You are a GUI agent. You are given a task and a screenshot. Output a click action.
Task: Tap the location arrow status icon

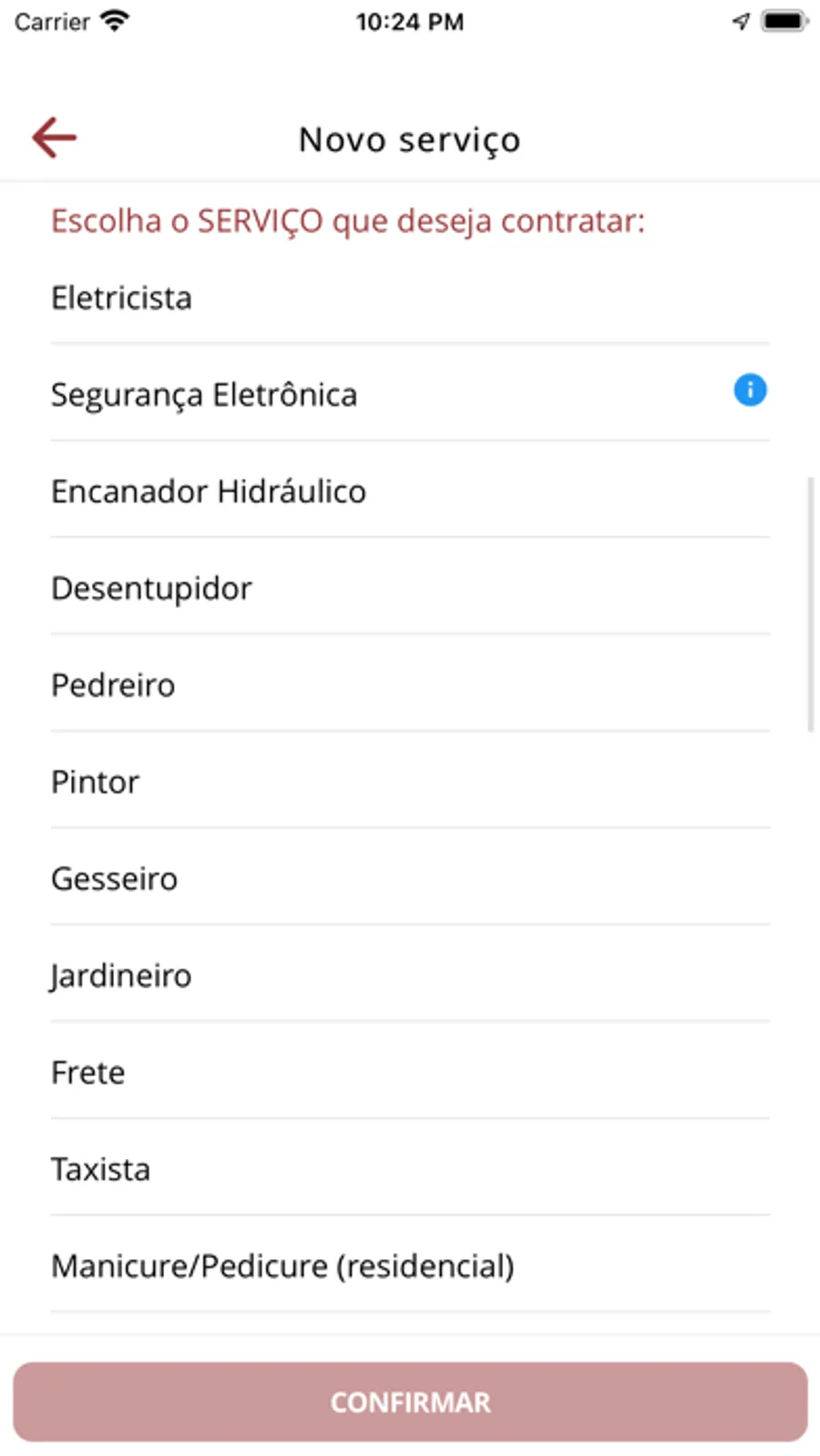point(741,21)
